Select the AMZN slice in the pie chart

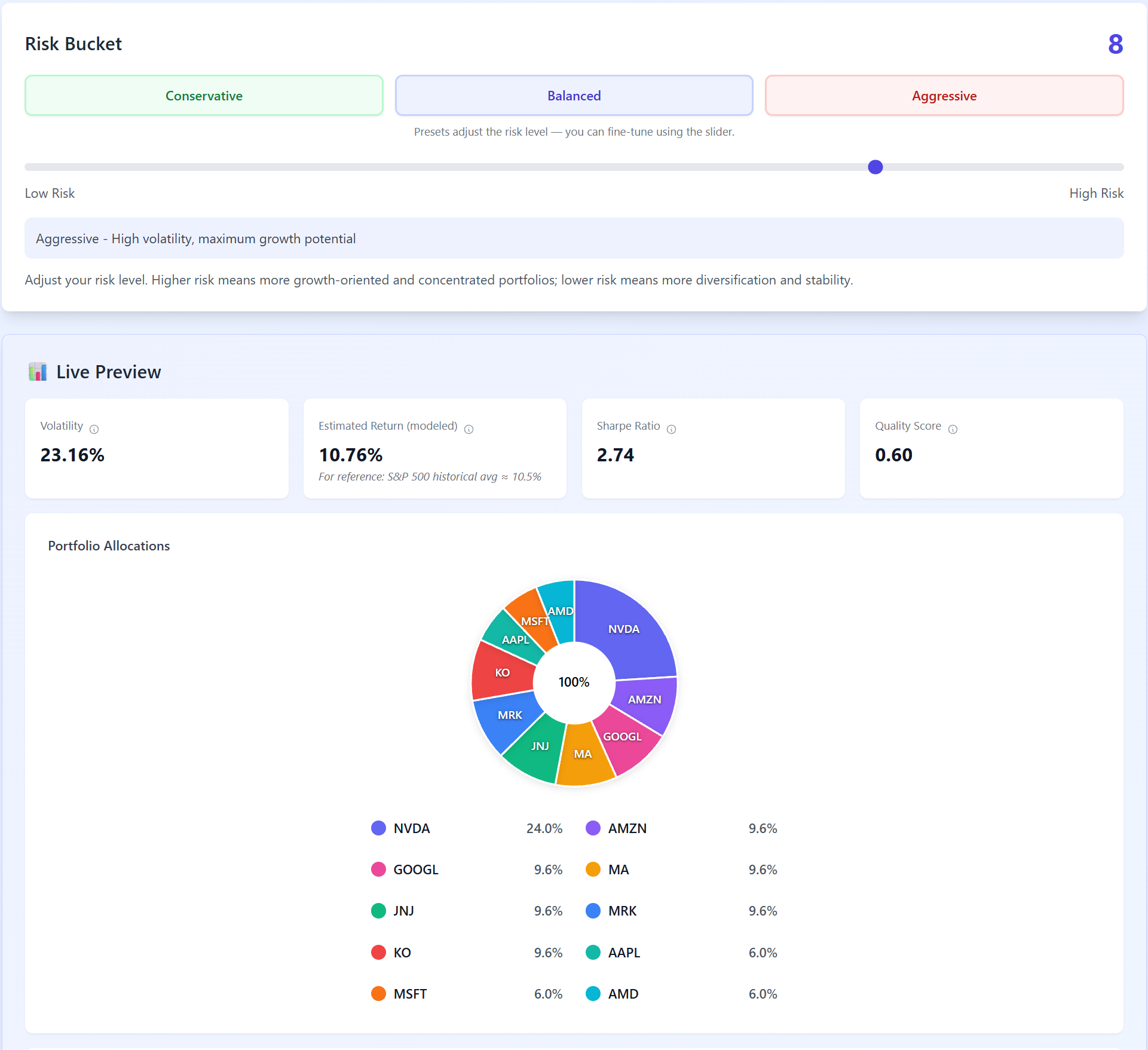pos(645,699)
